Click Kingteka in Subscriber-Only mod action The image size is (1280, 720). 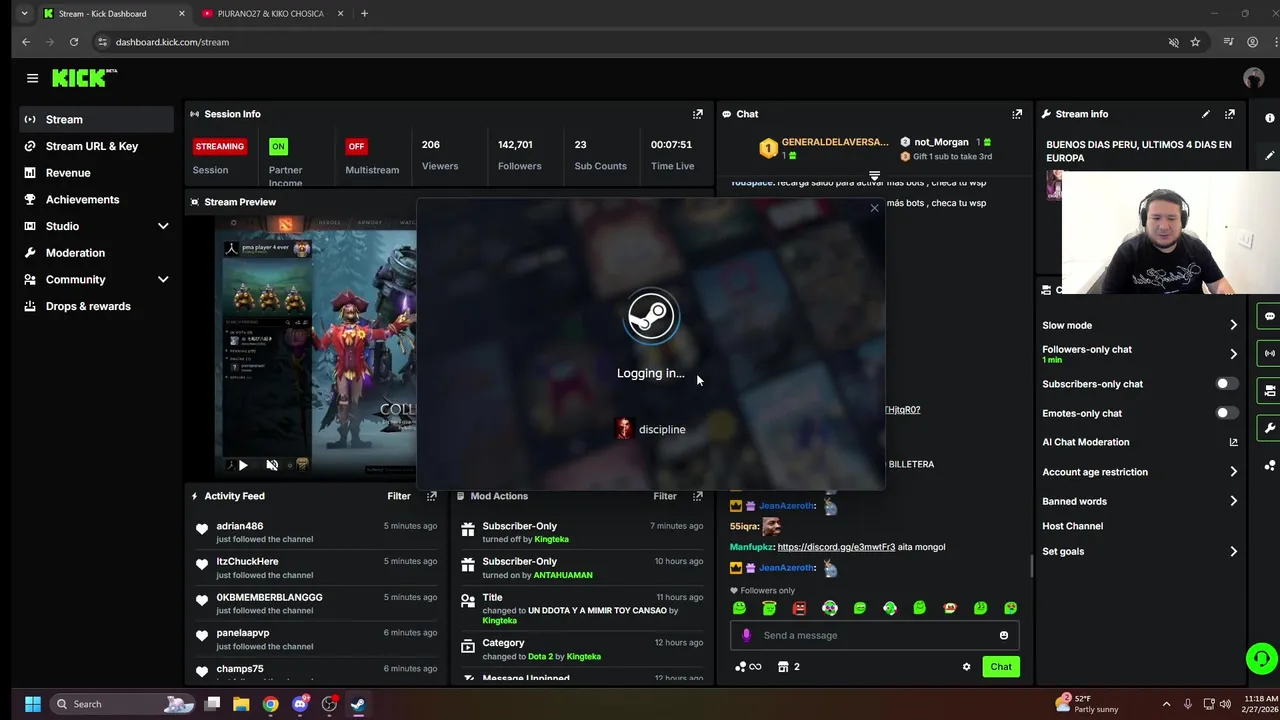pos(551,539)
